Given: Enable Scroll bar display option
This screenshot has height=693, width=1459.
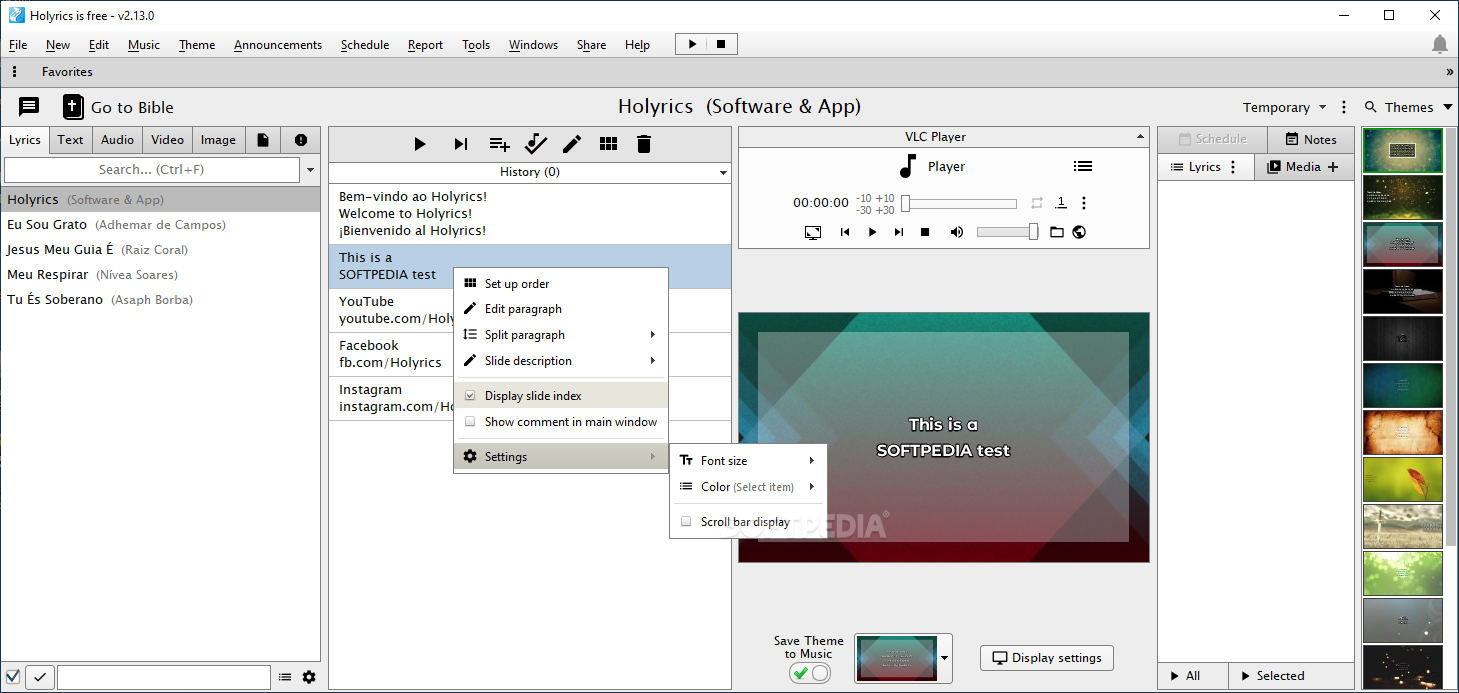Looking at the screenshot, I should [686, 521].
